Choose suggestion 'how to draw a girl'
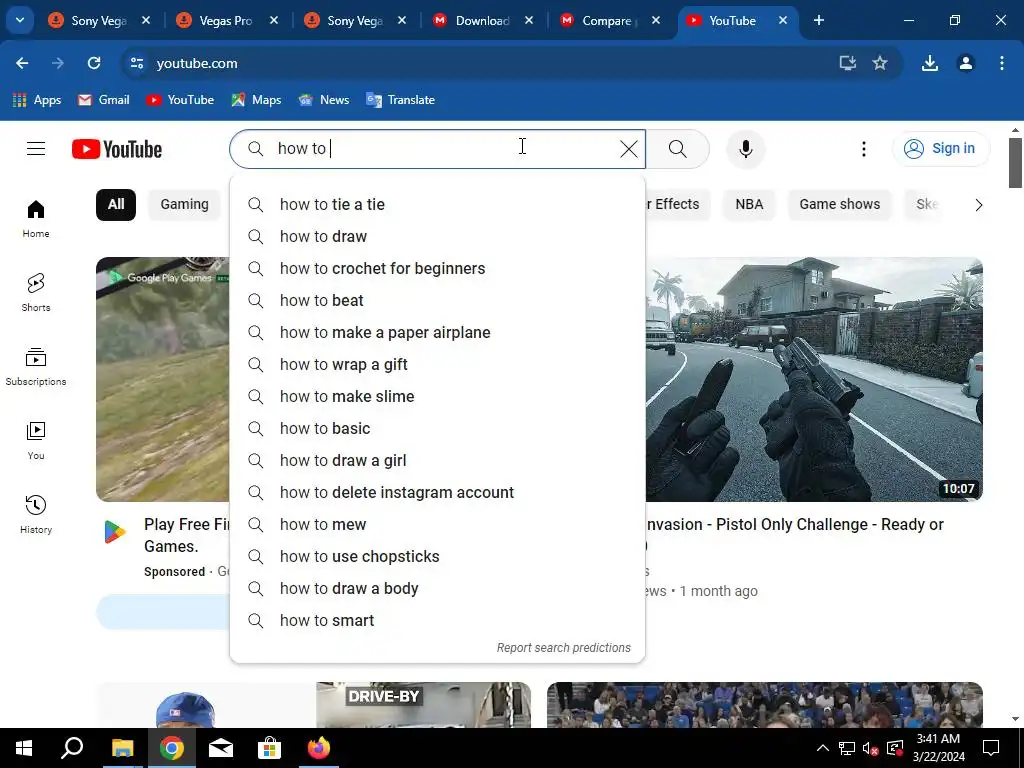The width and height of the screenshot is (1024, 768). [x=438, y=460]
